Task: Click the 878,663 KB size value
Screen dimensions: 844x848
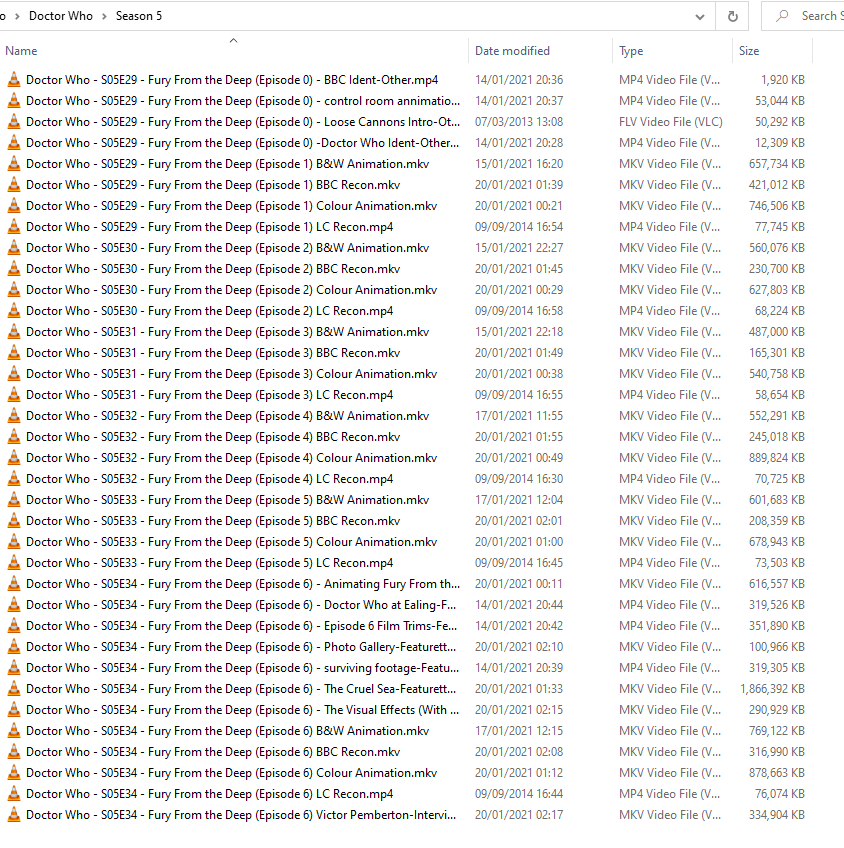Action: coord(777,773)
